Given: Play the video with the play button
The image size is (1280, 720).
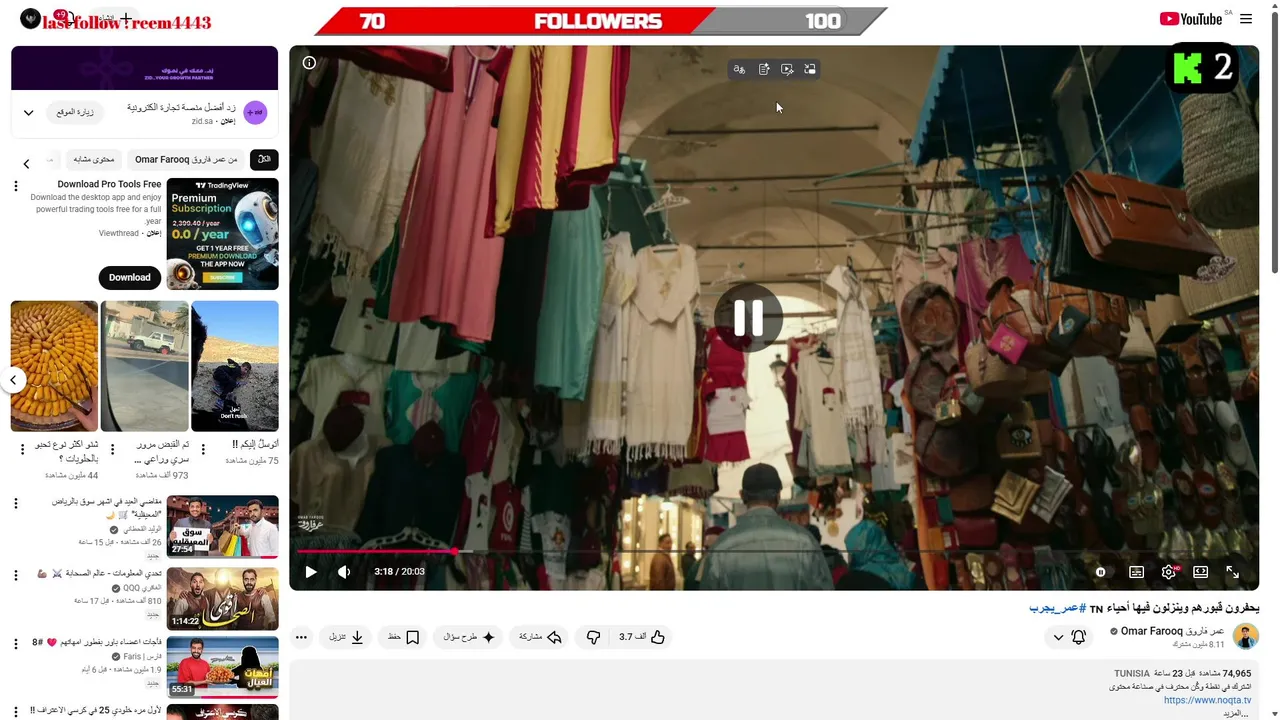Looking at the screenshot, I should (x=311, y=572).
